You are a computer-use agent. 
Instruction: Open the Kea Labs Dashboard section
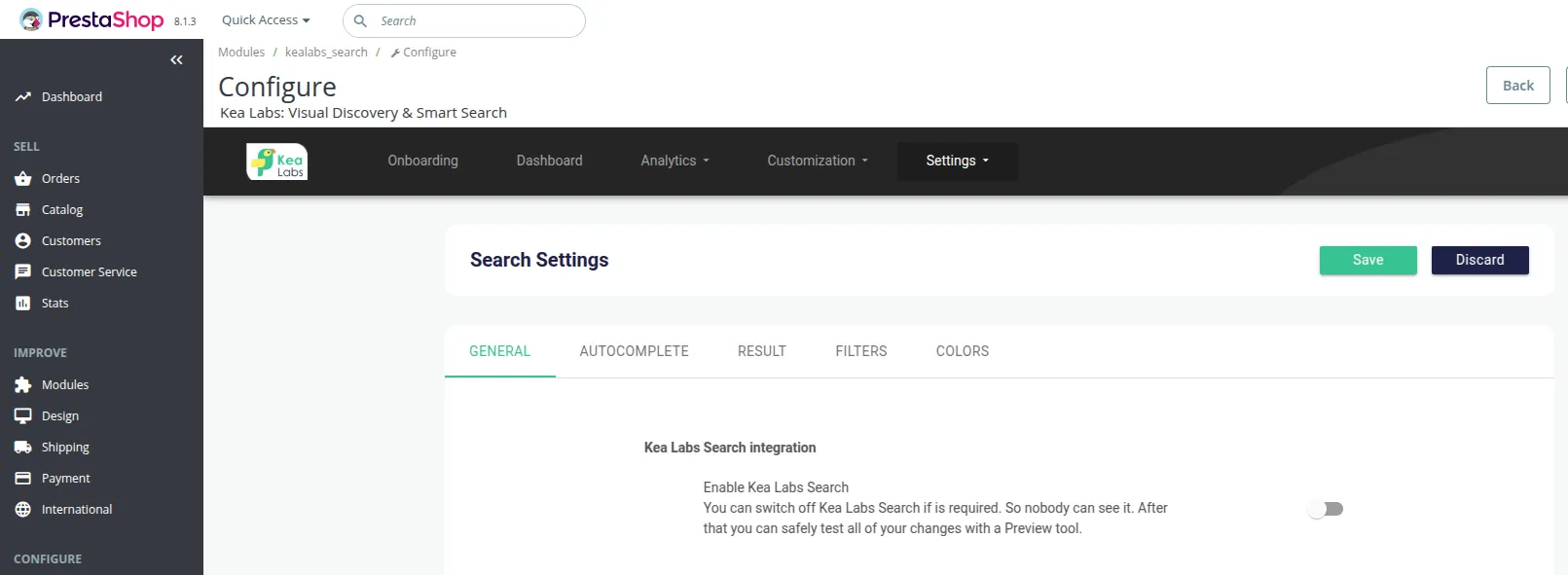point(549,161)
